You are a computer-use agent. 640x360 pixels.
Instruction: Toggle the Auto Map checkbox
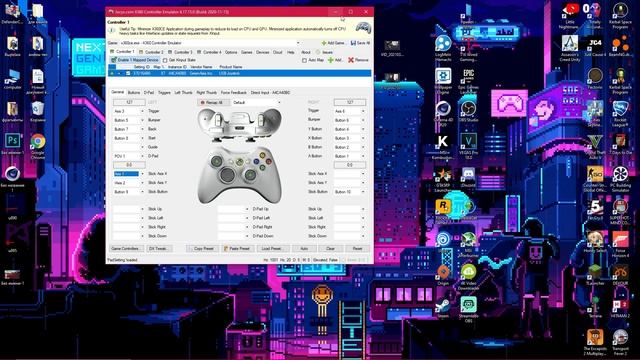click(304, 60)
